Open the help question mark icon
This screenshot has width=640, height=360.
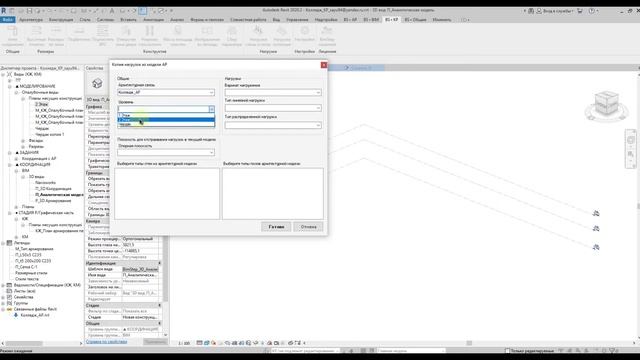(592, 11)
